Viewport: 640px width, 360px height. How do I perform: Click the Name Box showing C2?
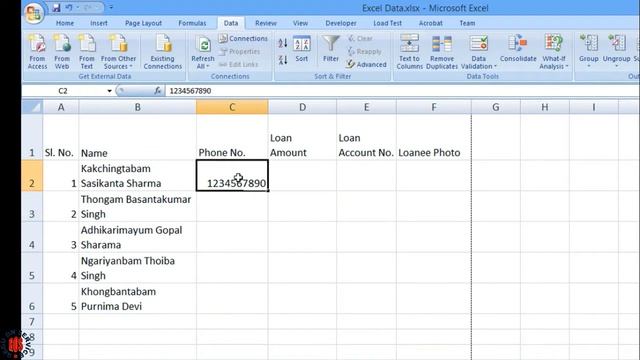click(63, 91)
